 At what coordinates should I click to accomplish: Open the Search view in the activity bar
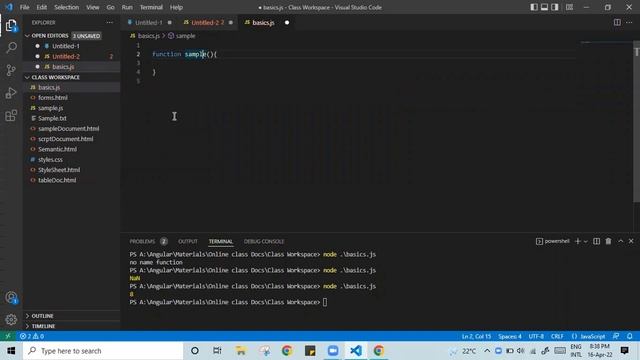(11, 48)
